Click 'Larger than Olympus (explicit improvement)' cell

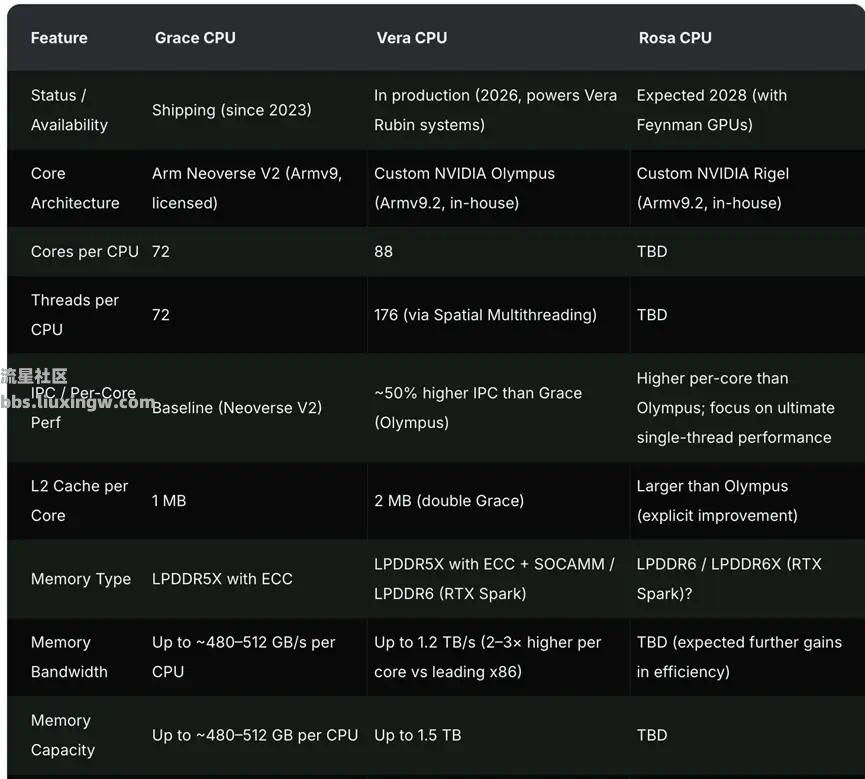pyautogui.click(x=717, y=500)
